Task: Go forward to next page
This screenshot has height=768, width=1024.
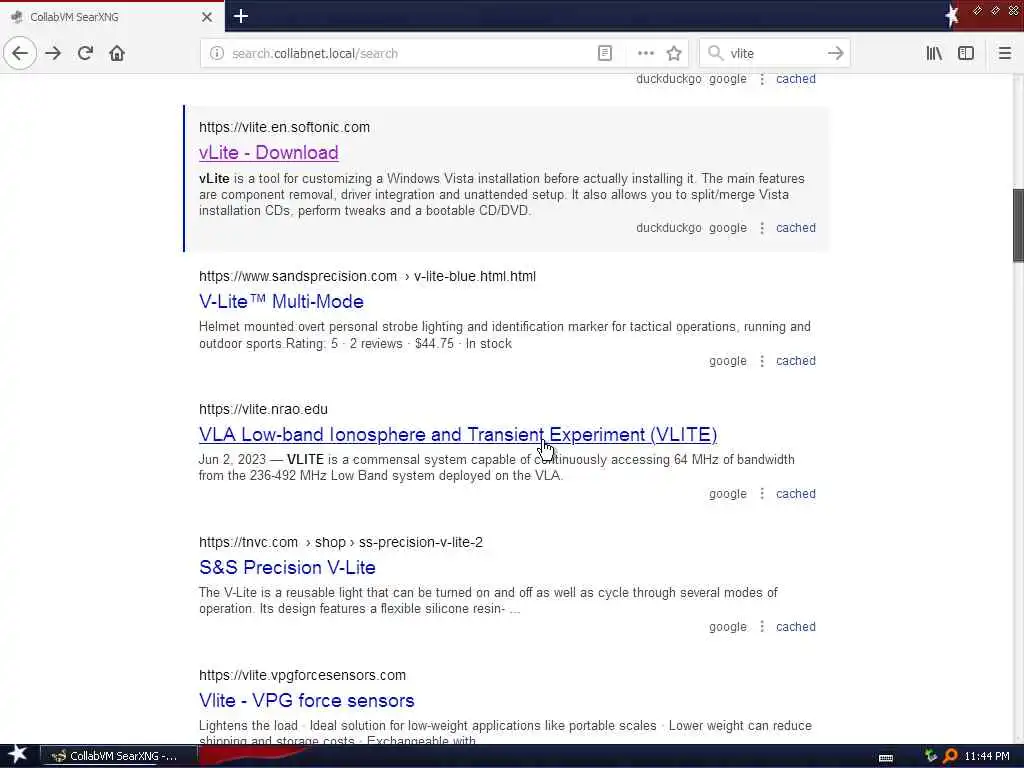Action: click(x=53, y=54)
